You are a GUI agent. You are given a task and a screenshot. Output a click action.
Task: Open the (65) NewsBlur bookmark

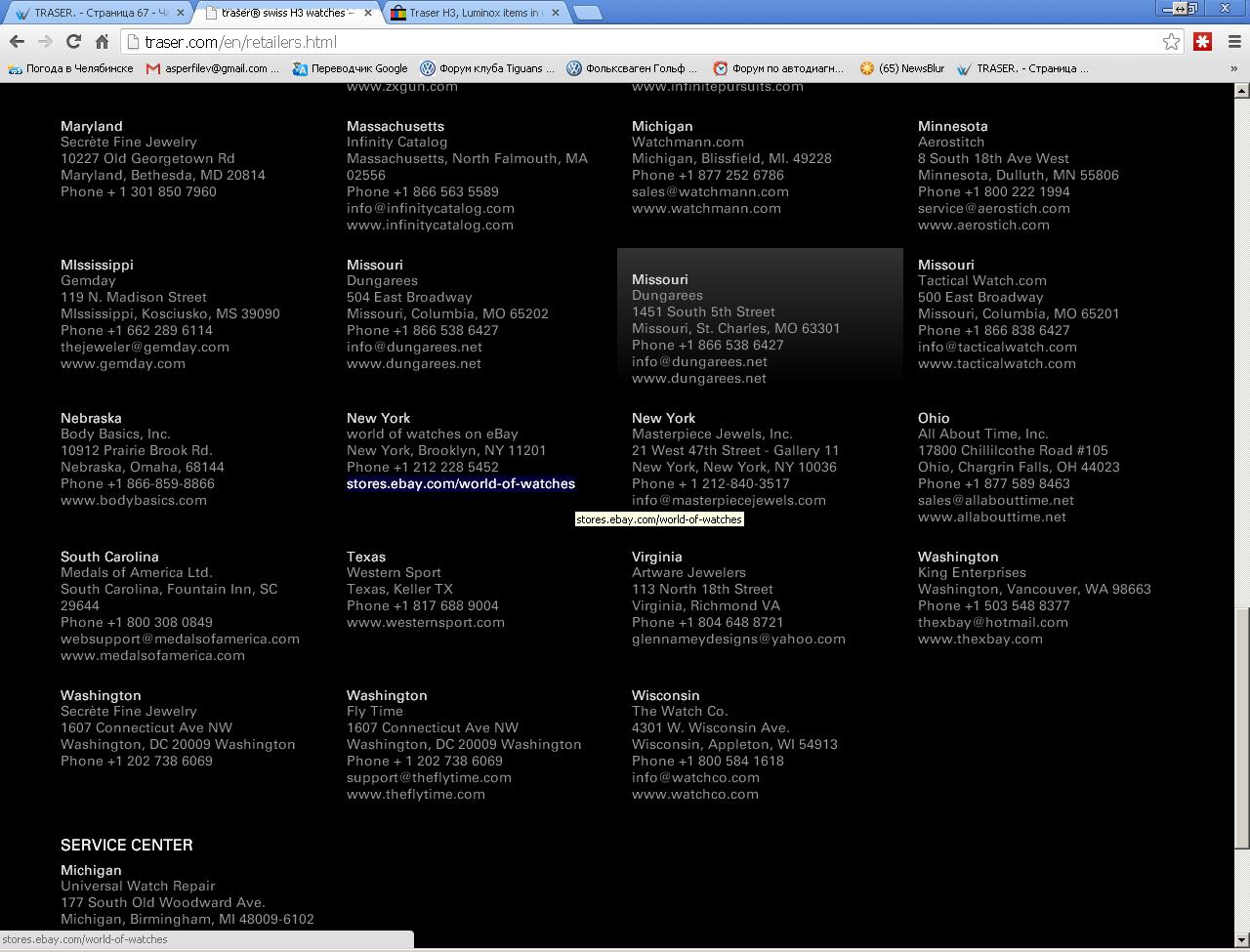tap(901, 68)
